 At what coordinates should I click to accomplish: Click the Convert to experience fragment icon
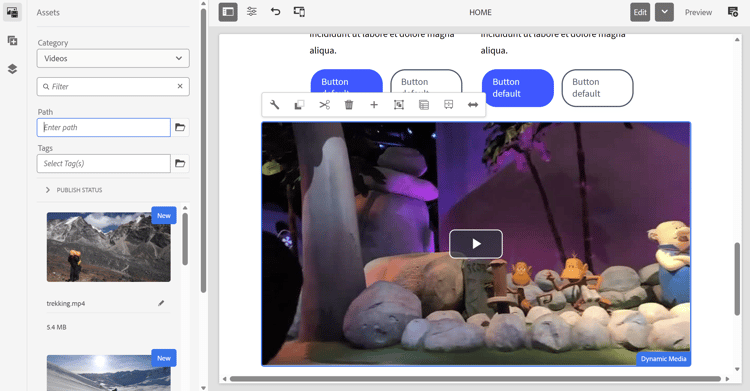449,105
